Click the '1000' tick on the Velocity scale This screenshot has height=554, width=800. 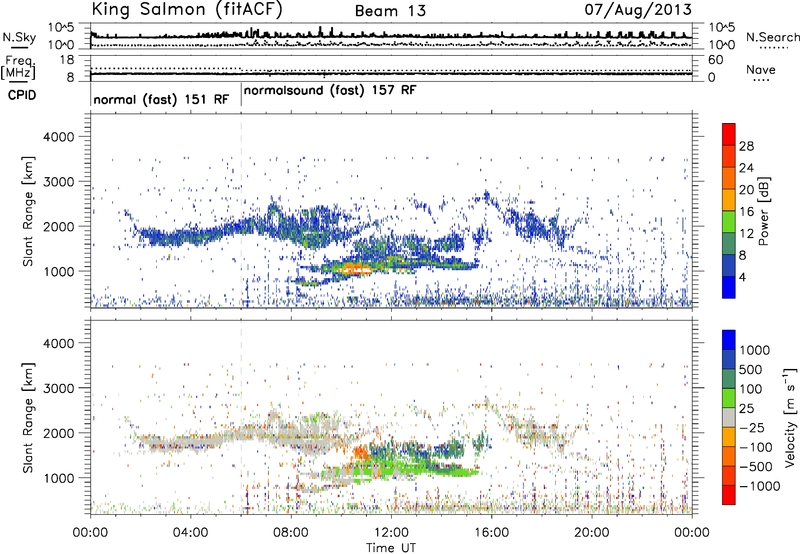pos(755,350)
